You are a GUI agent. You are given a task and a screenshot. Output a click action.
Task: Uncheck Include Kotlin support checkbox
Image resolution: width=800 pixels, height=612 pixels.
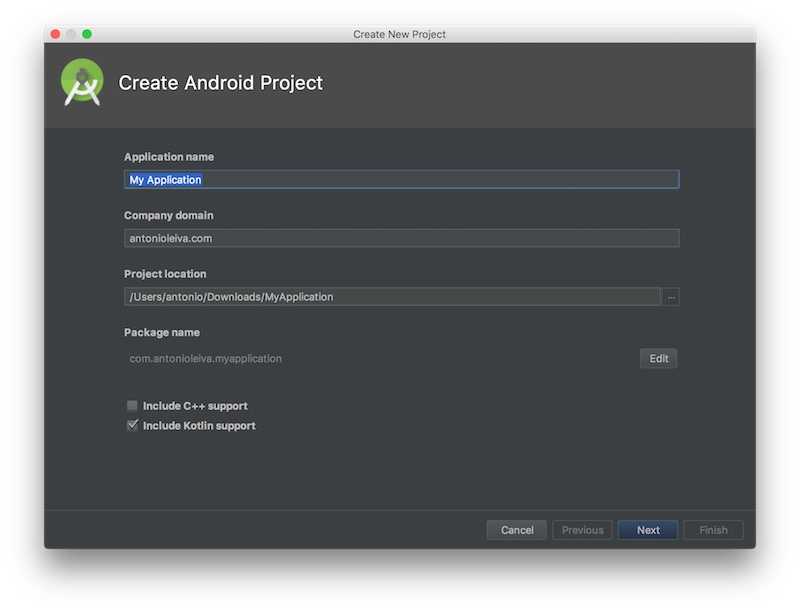132,425
